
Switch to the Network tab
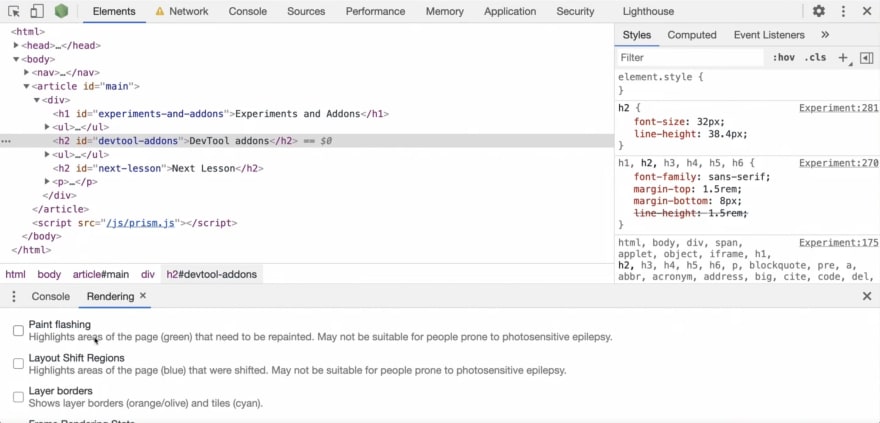[x=189, y=11]
